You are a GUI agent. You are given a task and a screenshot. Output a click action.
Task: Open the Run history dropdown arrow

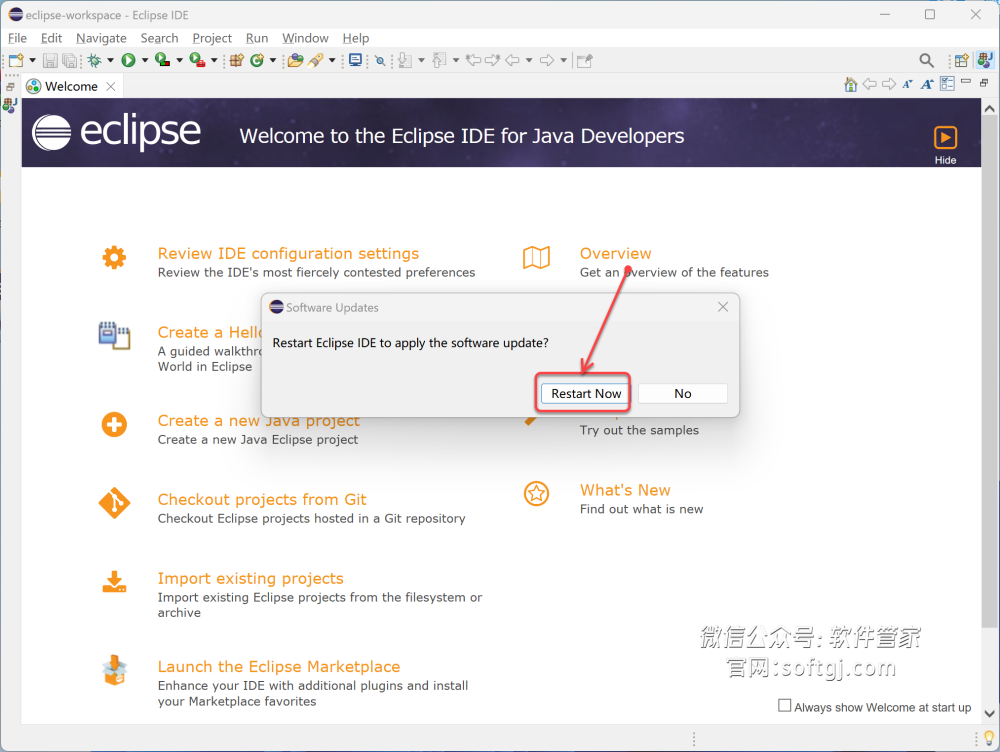point(145,61)
